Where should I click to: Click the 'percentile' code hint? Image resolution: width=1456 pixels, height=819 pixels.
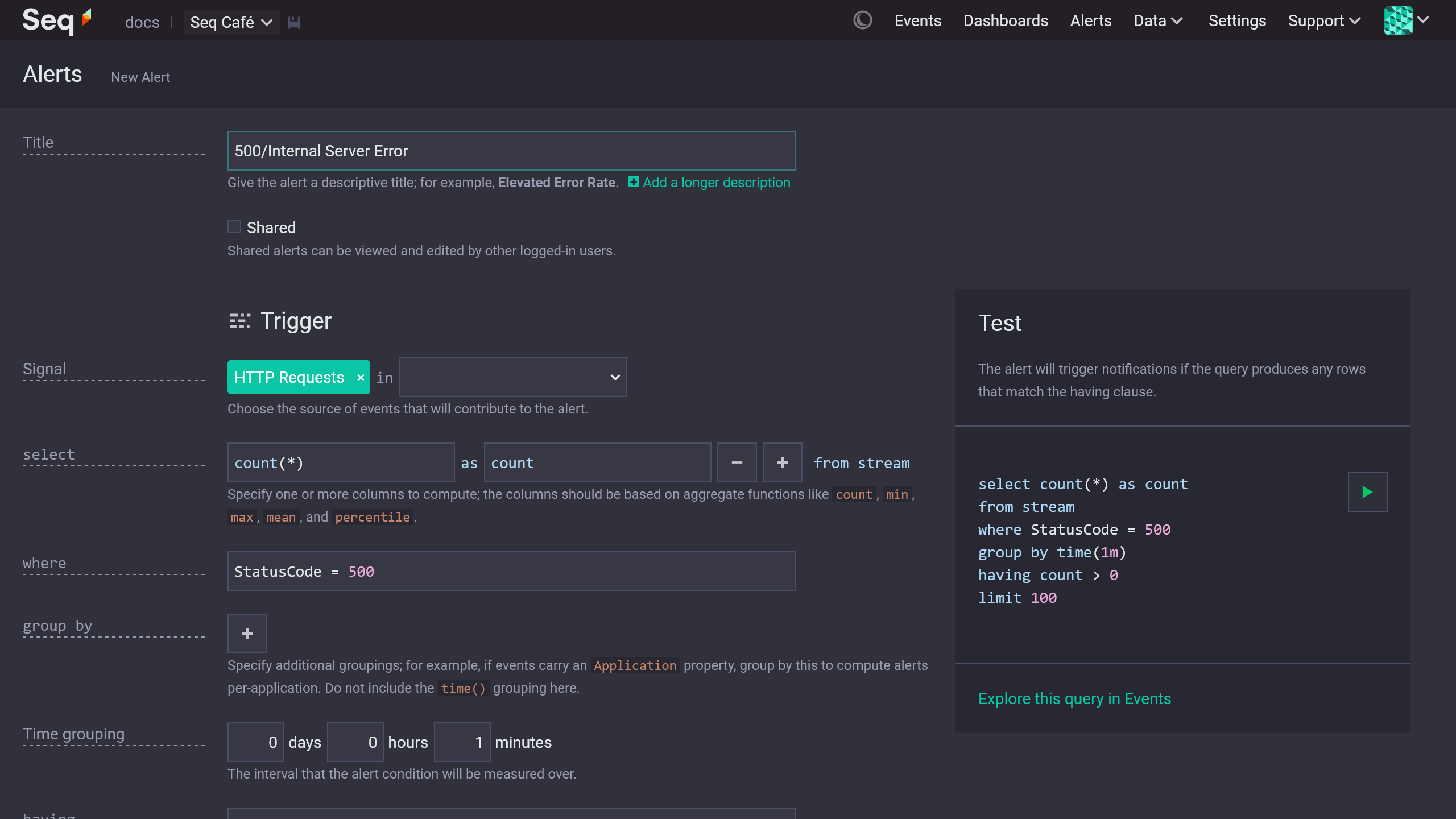pos(372,517)
